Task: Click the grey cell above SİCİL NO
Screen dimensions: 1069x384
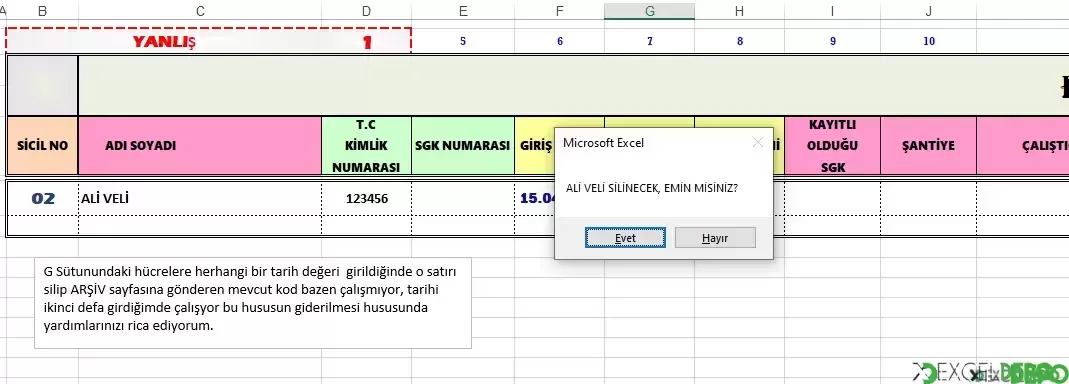Action: click(42, 85)
